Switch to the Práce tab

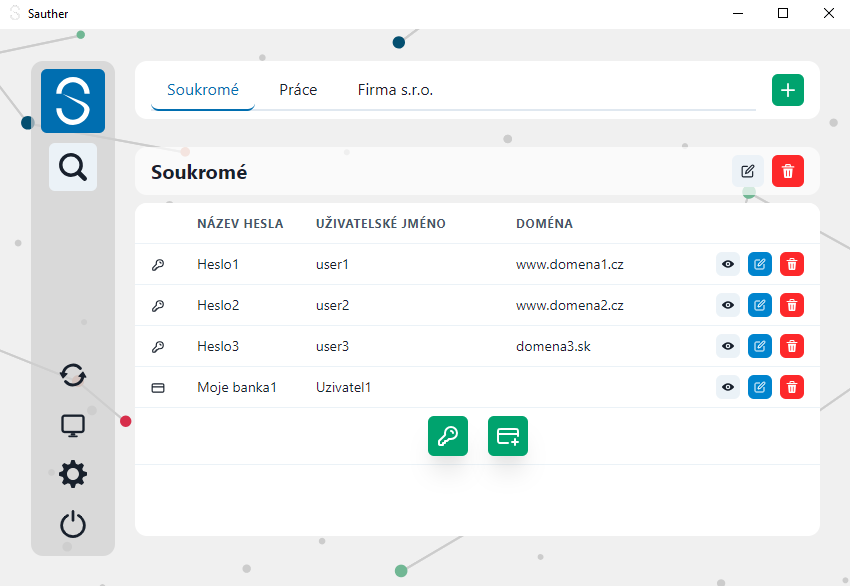click(x=298, y=90)
